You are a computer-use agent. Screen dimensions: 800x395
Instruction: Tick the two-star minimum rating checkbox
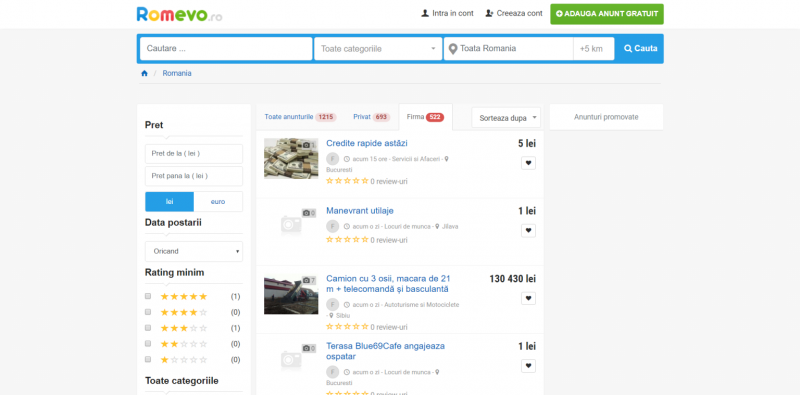coord(148,343)
